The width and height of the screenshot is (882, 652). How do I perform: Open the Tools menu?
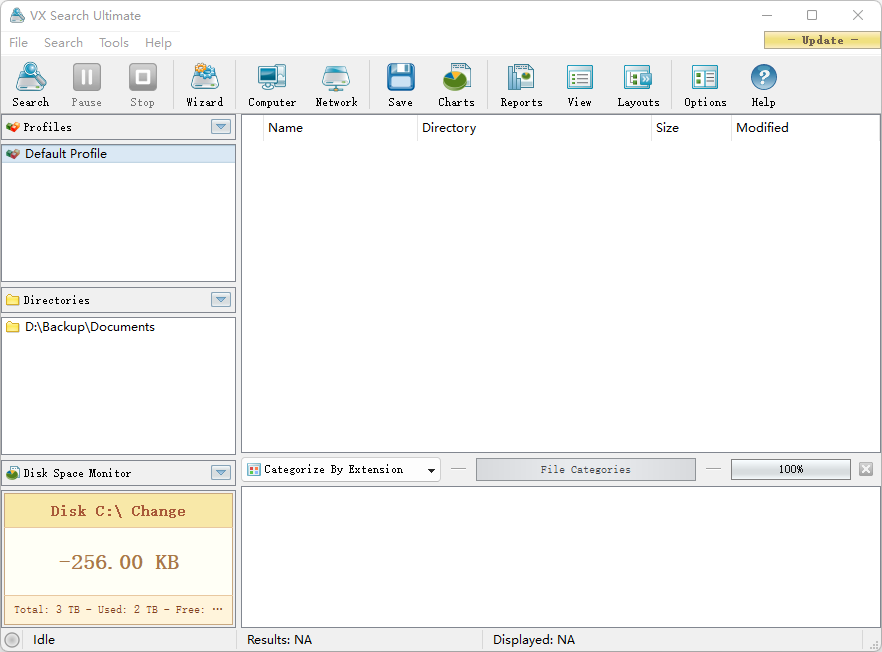[x=114, y=43]
